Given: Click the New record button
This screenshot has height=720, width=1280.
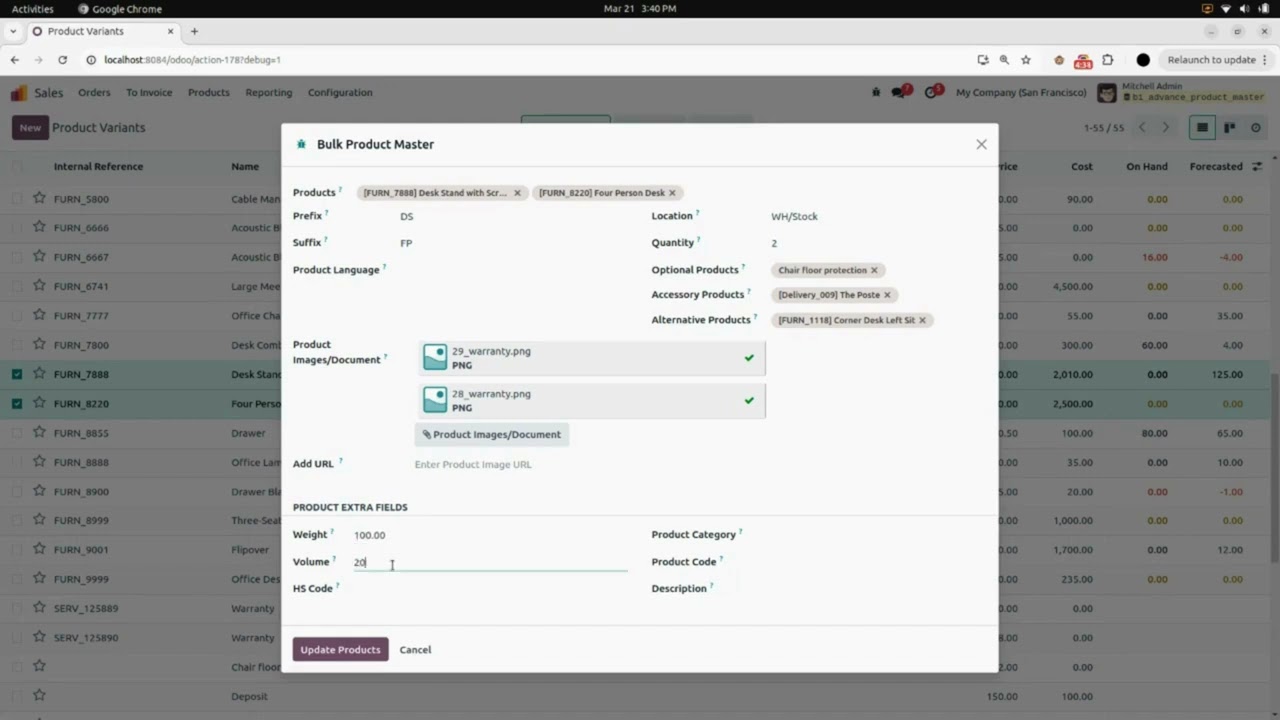Looking at the screenshot, I should click(x=30, y=128).
